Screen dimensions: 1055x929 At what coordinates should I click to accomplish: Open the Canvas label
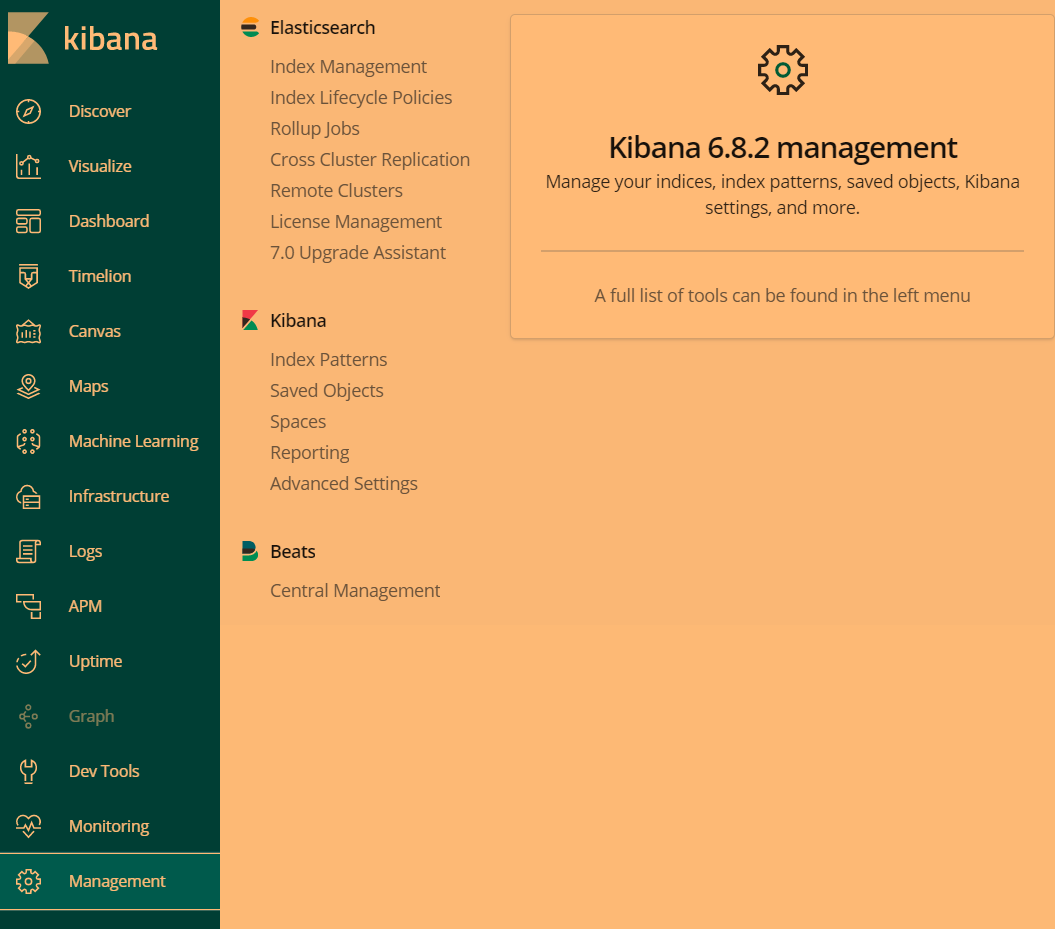pyautogui.click(x=95, y=331)
